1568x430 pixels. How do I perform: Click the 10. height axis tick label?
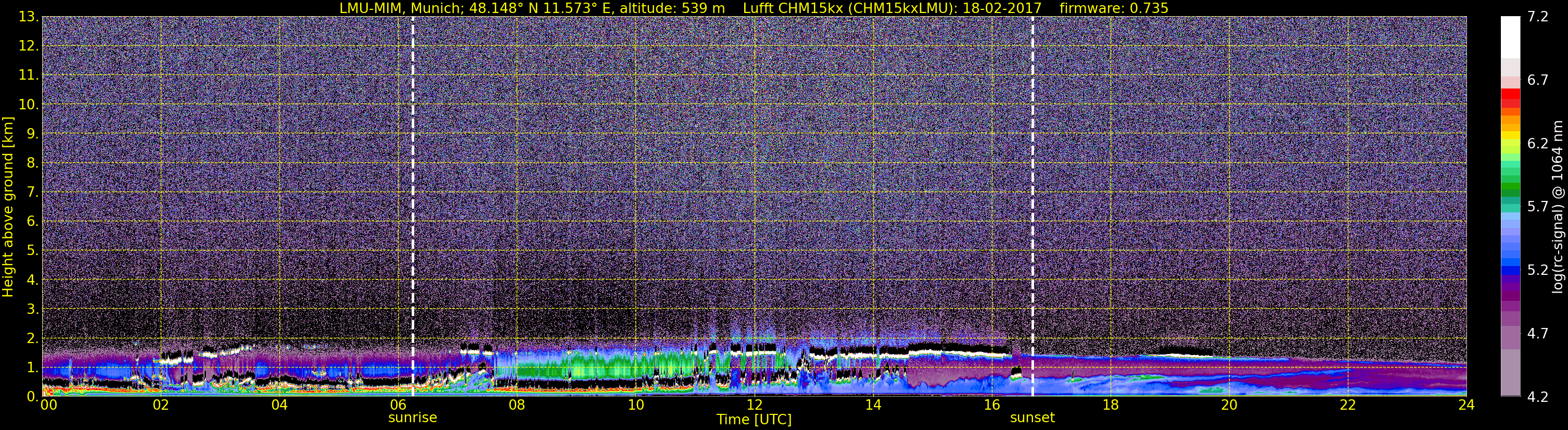[x=29, y=105]
